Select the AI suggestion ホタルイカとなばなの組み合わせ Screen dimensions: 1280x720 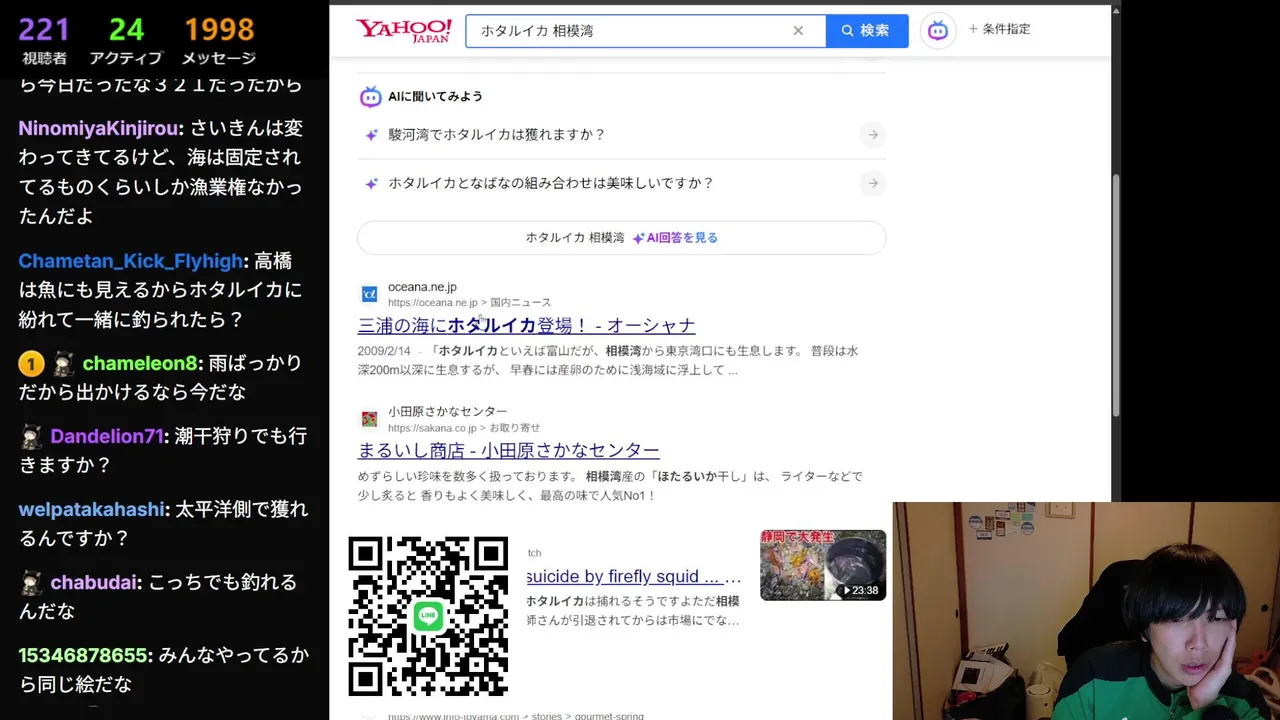(x=551, y=183)
